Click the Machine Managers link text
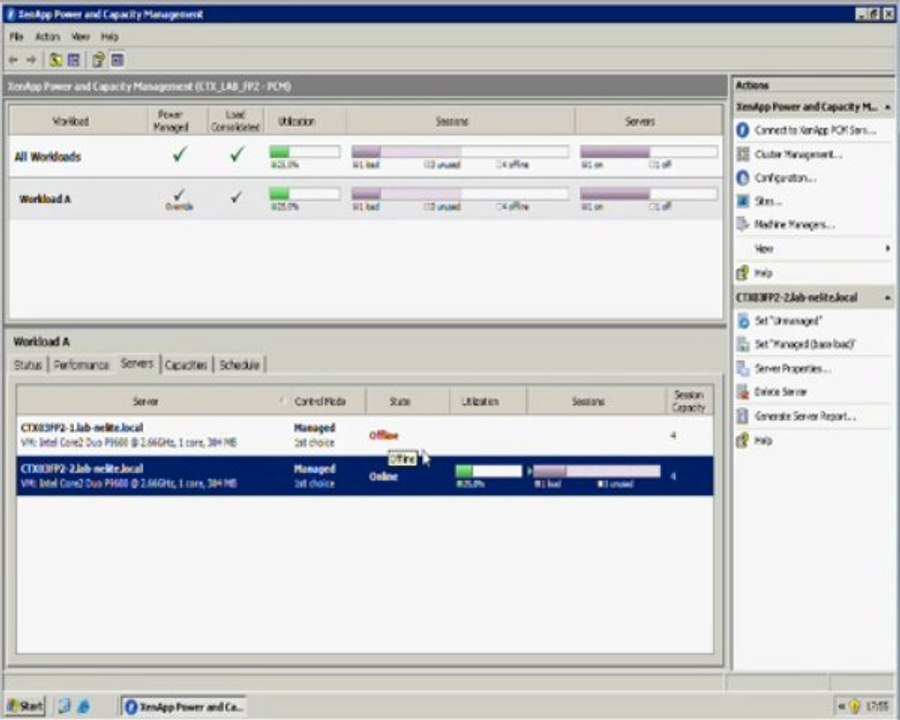Viewport: 900px width, 720px height. (x=794, y=224)
